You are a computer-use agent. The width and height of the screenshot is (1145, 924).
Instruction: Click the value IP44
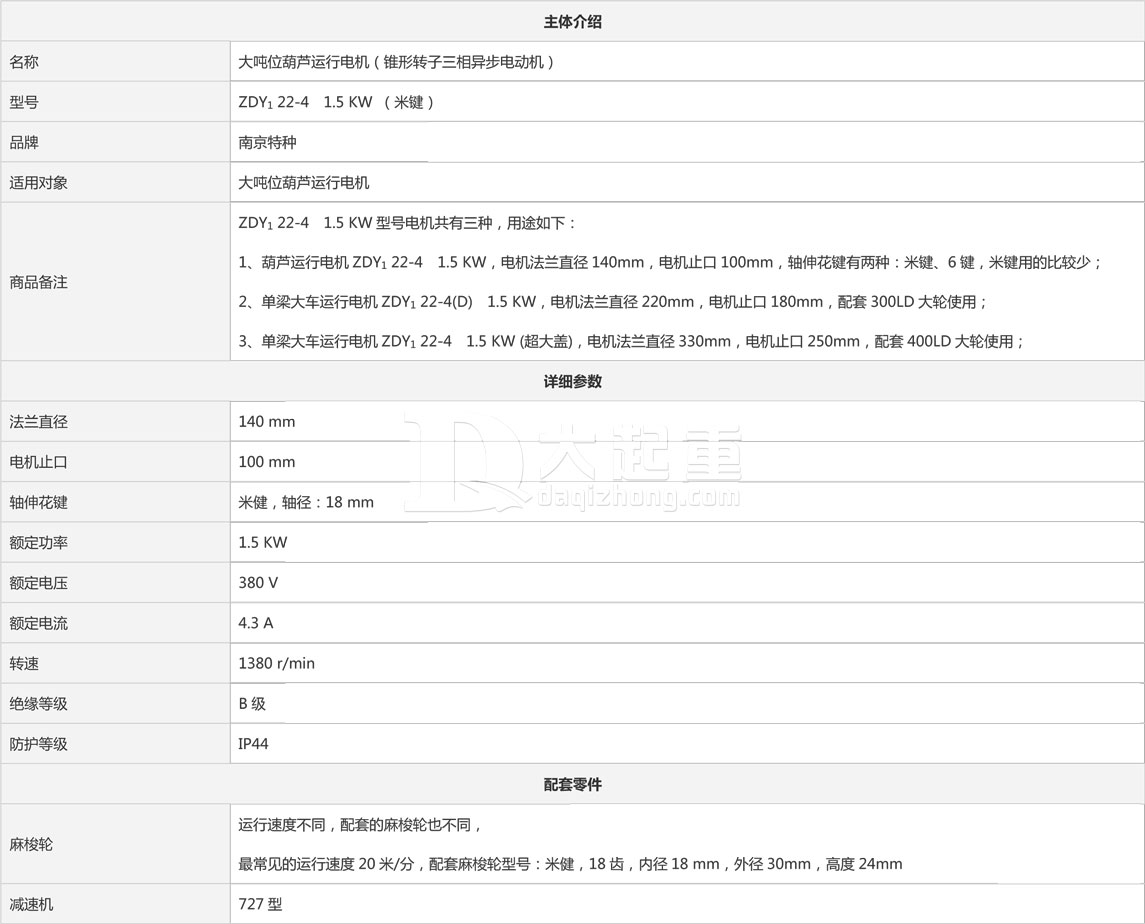(253, 744)
